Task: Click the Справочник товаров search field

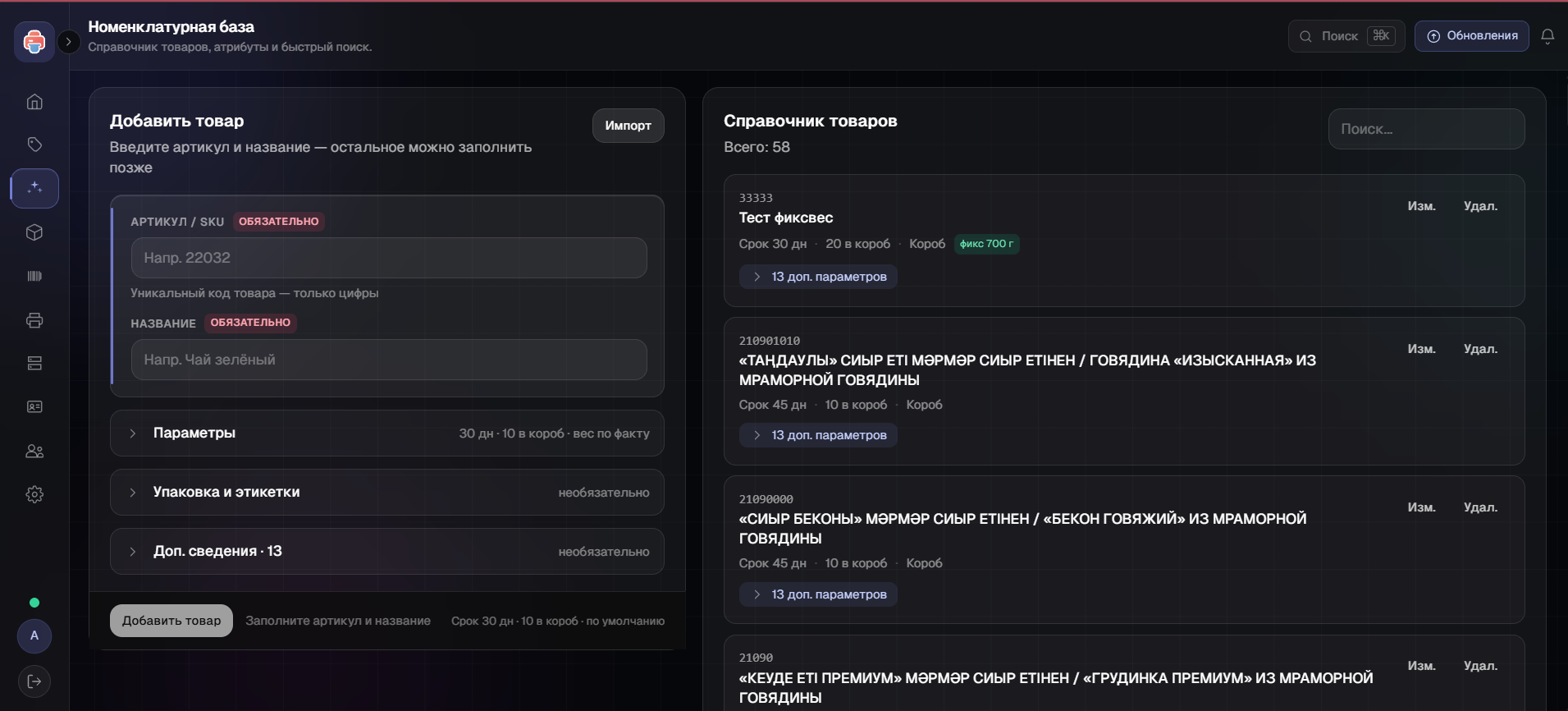Action: click(x=1426, y=129)
